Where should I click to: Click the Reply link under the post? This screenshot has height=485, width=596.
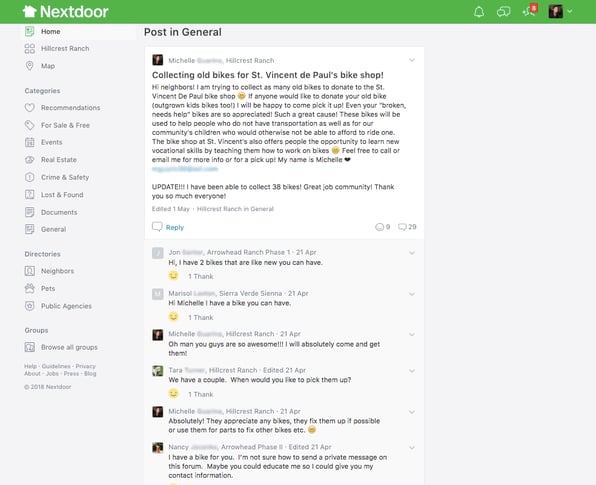tap(175, 227)
